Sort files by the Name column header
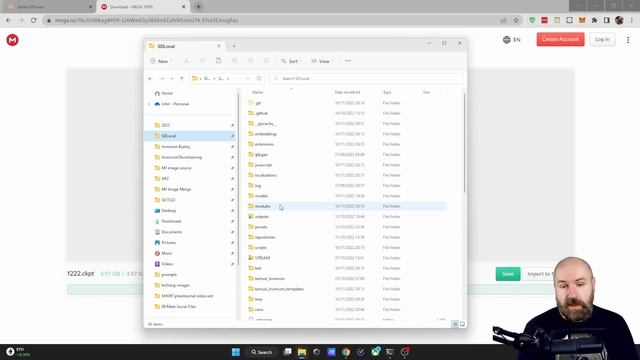 tap(258, 93)
